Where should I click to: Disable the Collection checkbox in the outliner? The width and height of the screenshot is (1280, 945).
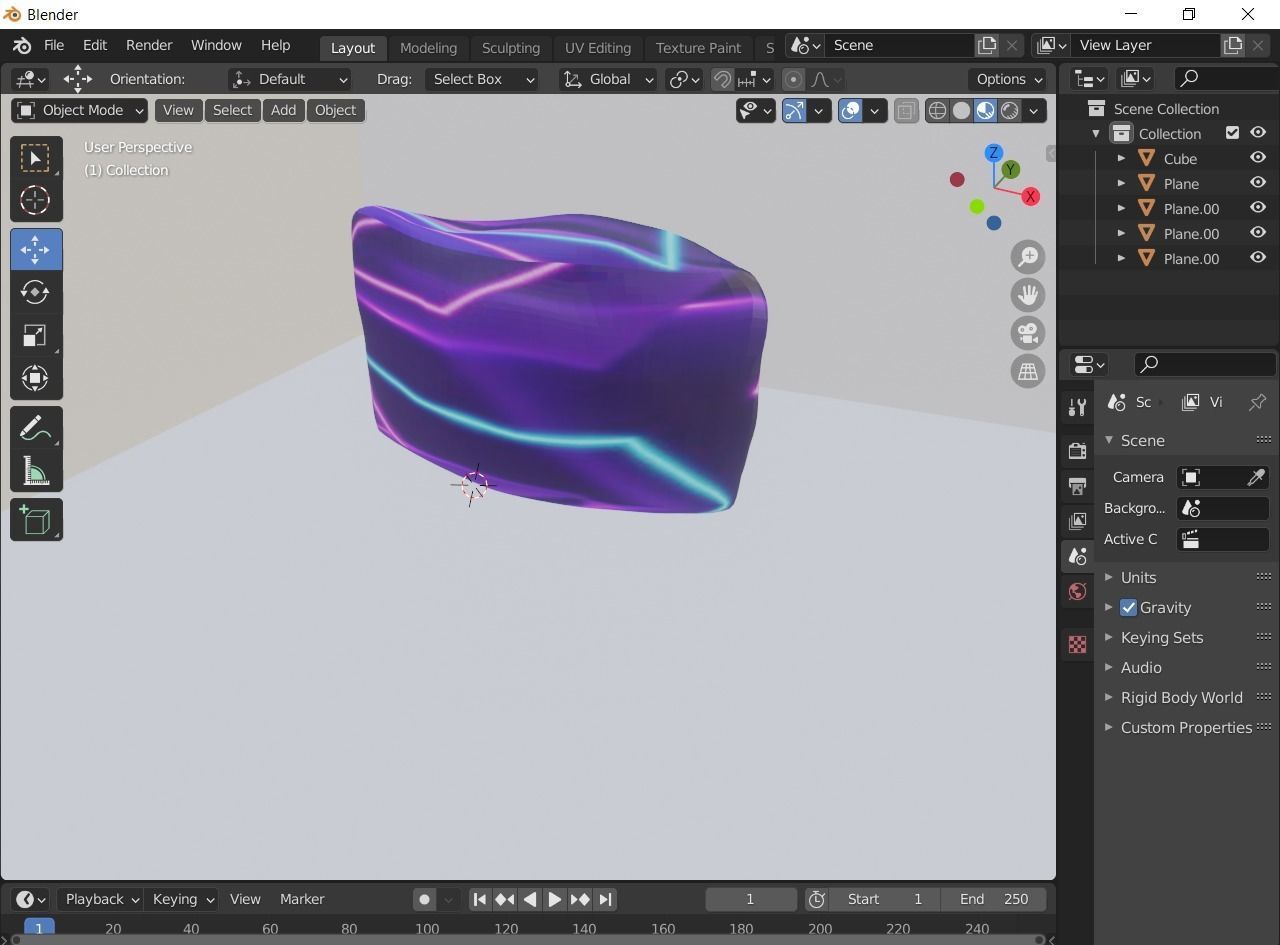(x=1233, y=132)
